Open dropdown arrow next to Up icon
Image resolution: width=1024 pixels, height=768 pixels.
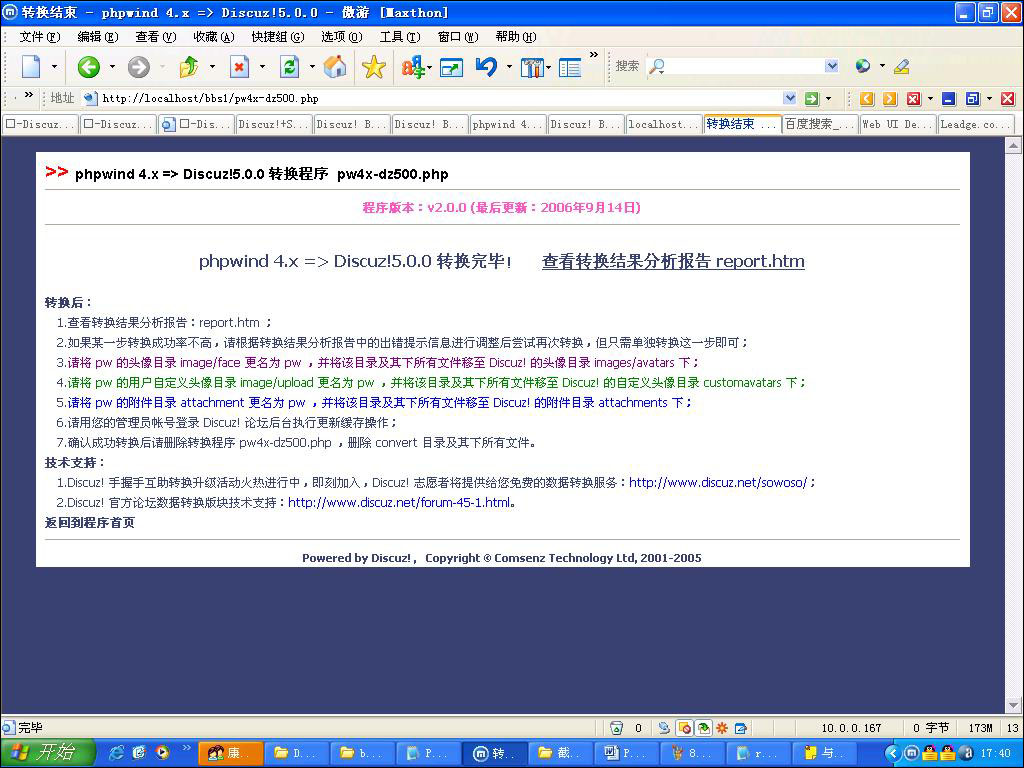212,67
